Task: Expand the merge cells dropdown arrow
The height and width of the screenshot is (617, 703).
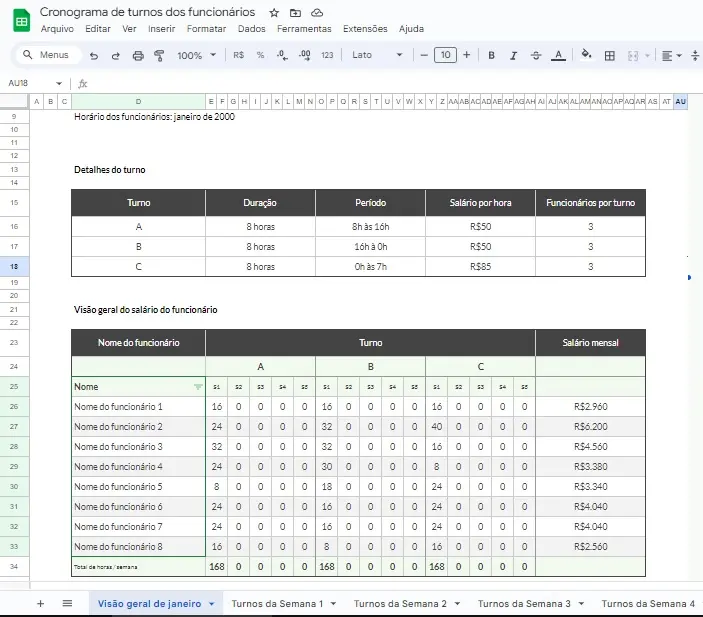Action: tap(647, 56)
